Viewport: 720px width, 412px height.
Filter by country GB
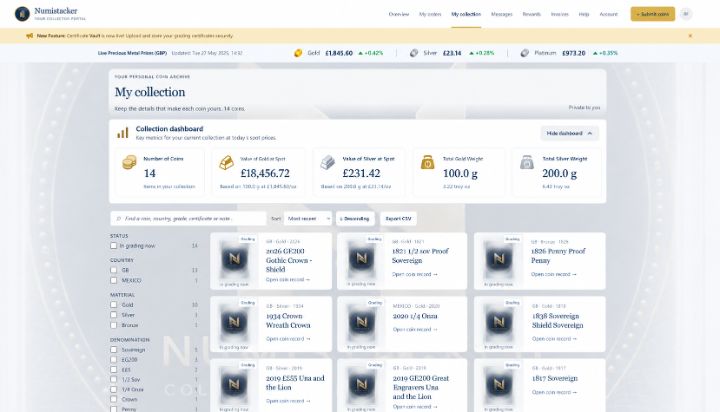[113, 270]
